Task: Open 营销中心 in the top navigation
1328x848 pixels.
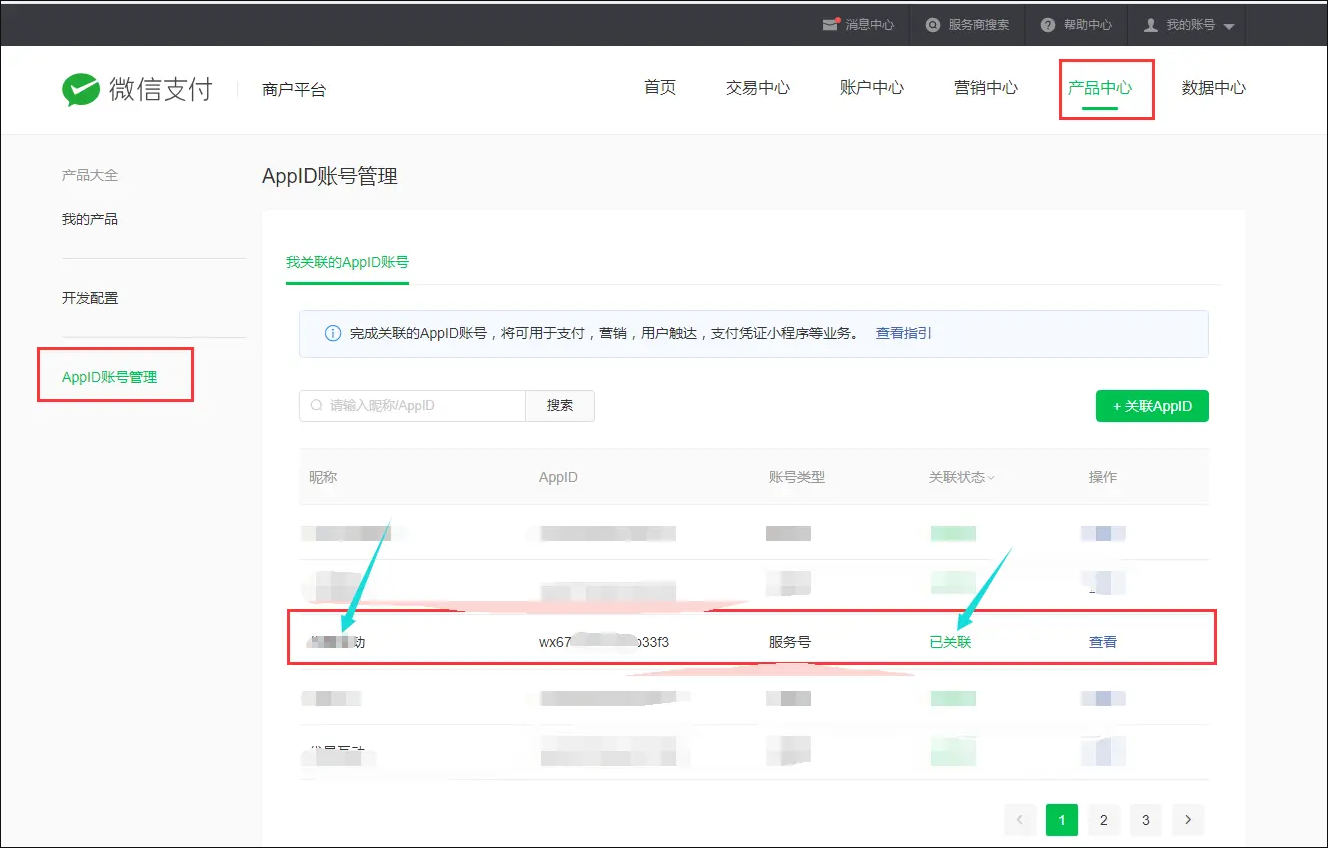Action: coord(986,87)
